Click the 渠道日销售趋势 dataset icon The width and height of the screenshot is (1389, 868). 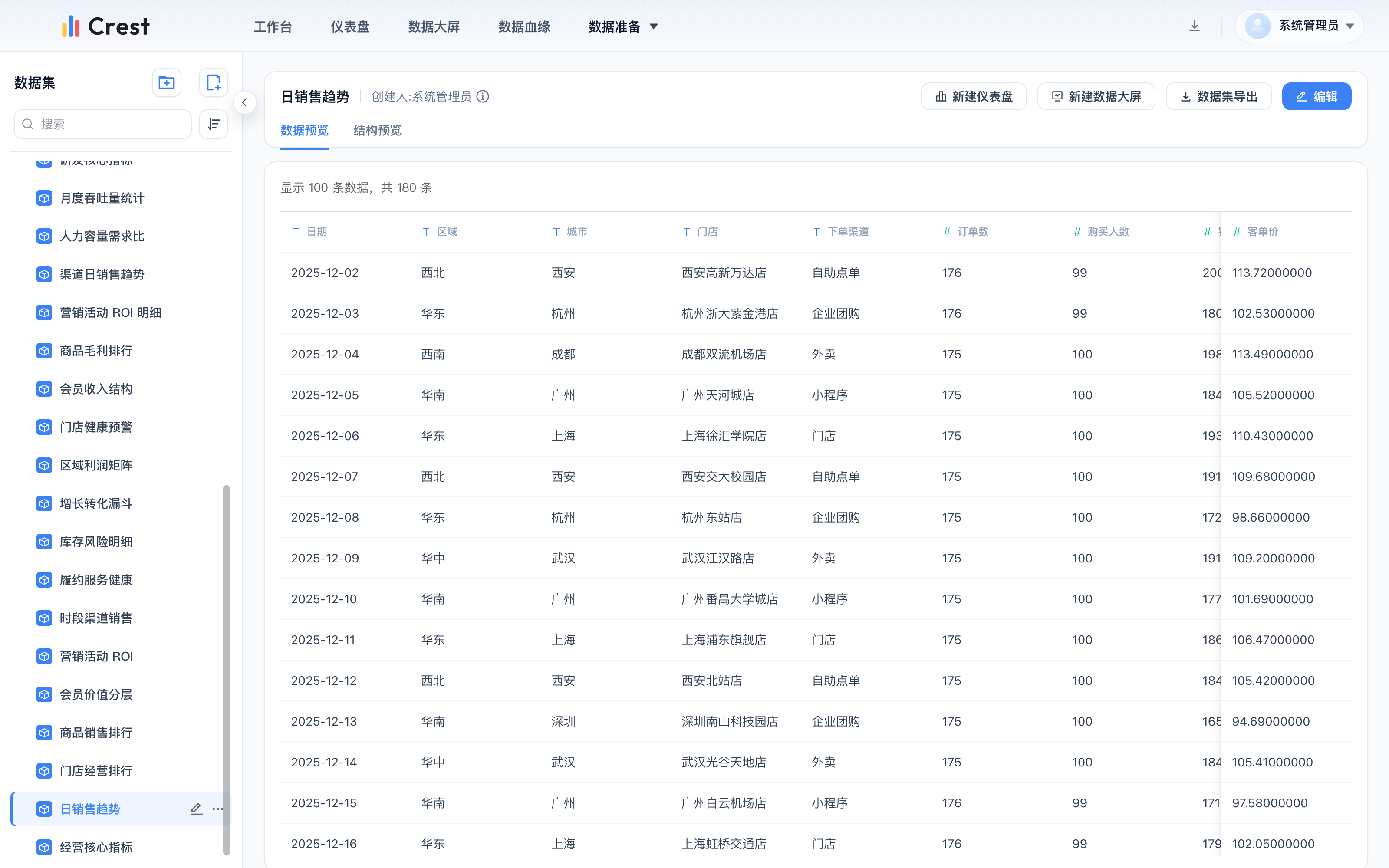[x=44, y=274]
